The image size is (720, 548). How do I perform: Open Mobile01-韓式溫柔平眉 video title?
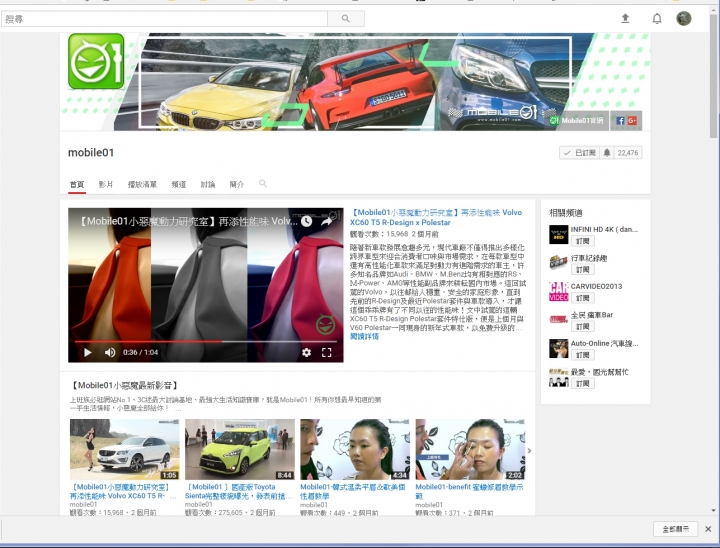[353, 491]
